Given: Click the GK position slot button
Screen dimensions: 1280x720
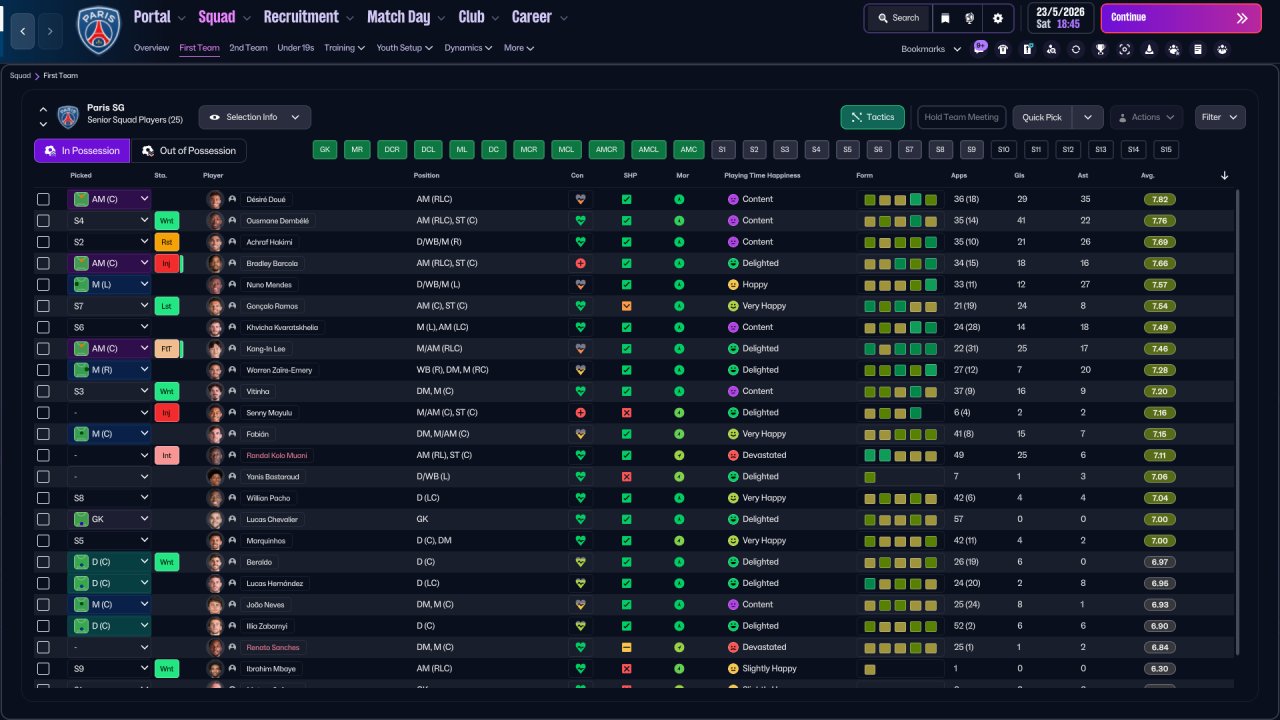Looking at the screenshot, I should pyautogui.click(x=324, y=150).
